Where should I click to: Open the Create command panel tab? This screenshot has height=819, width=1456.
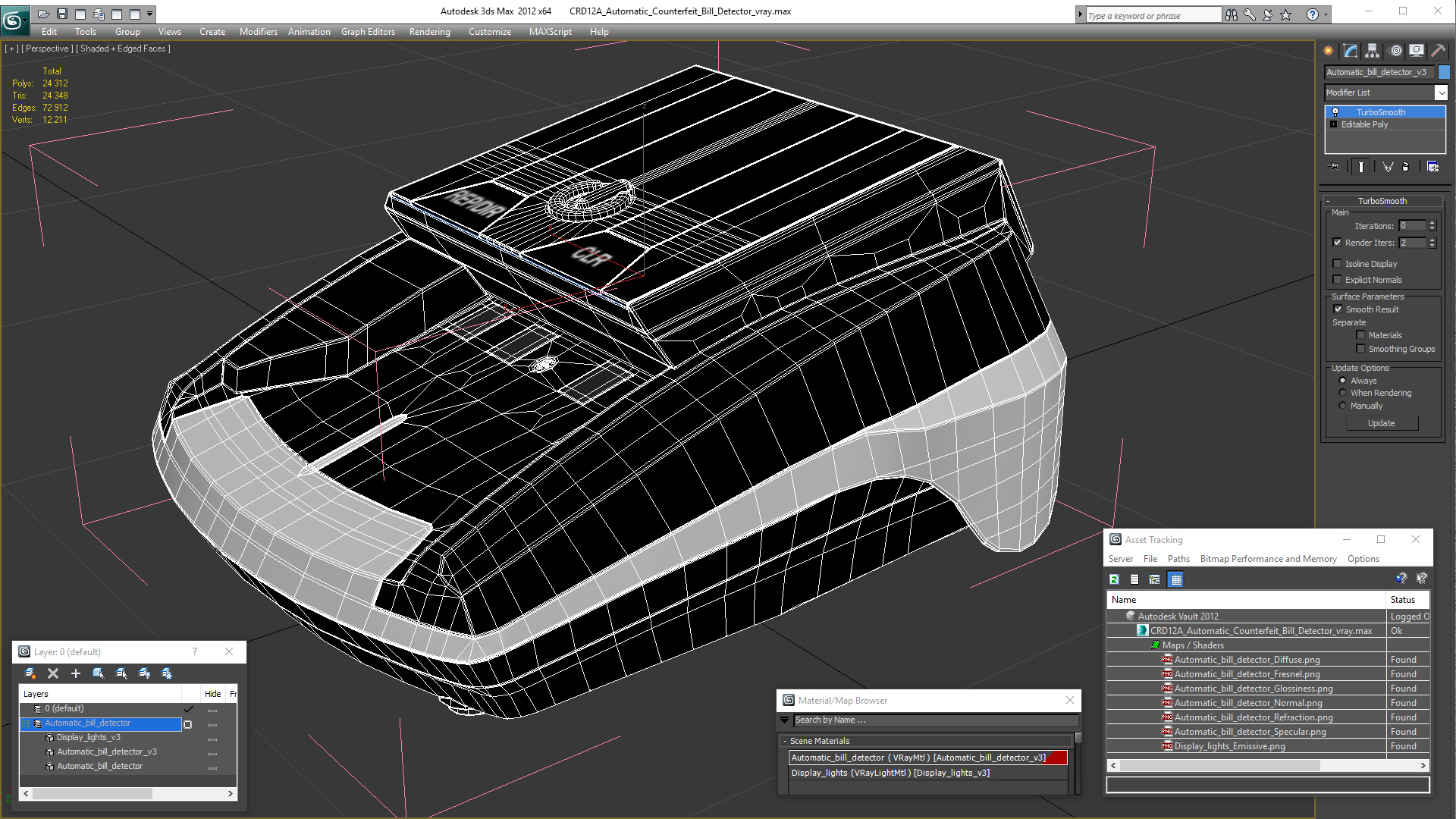pyautogui.click(x=1329, y=51)
